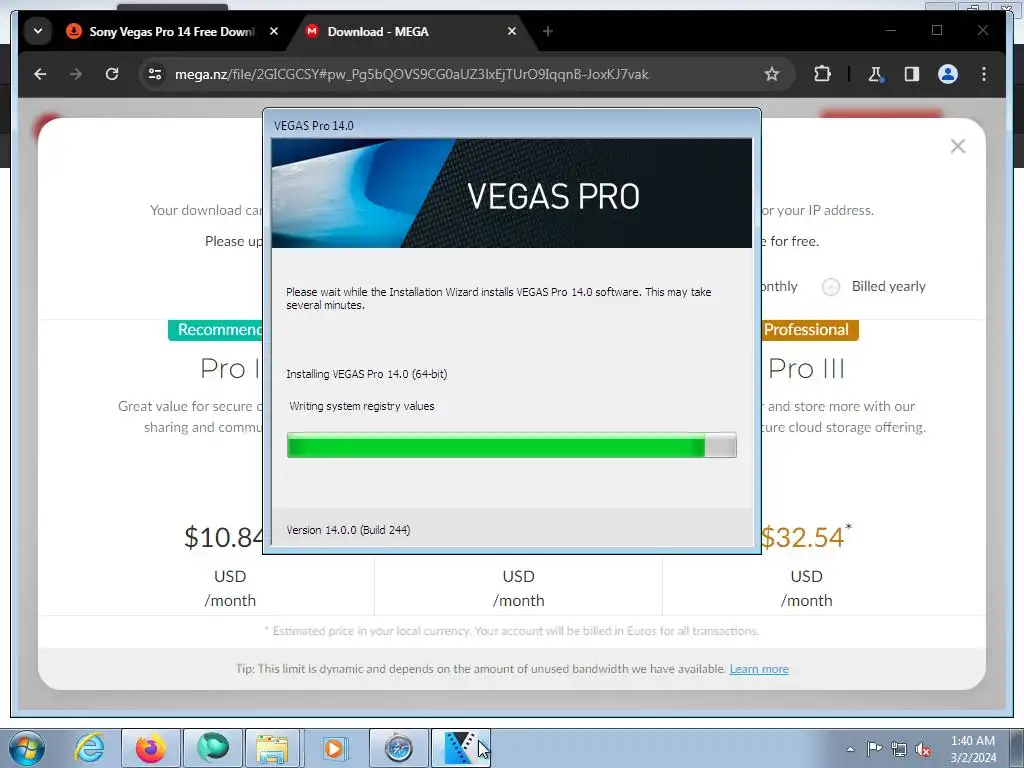
Task: Select the Billed yearly radio option
Action: coord(831,287)
